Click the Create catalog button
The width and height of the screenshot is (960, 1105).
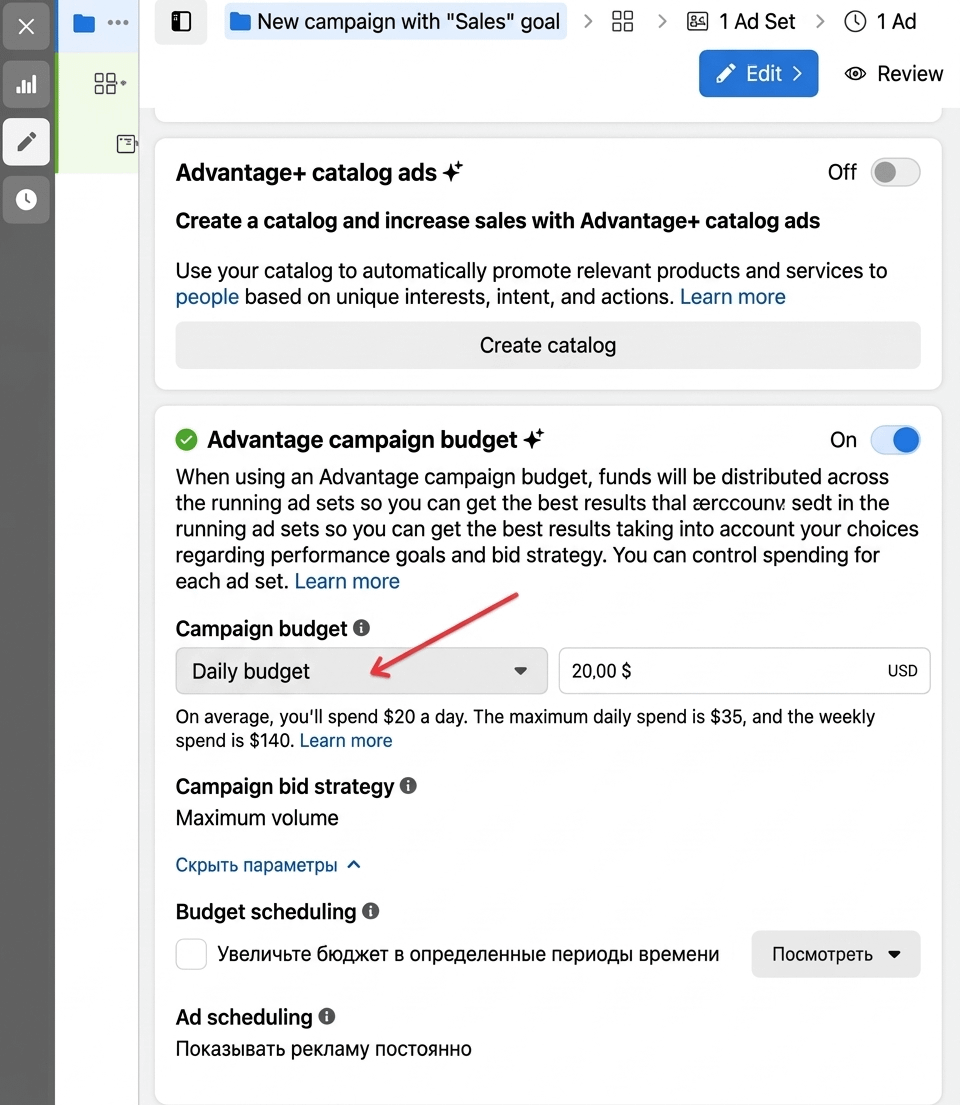coord(547,346)
